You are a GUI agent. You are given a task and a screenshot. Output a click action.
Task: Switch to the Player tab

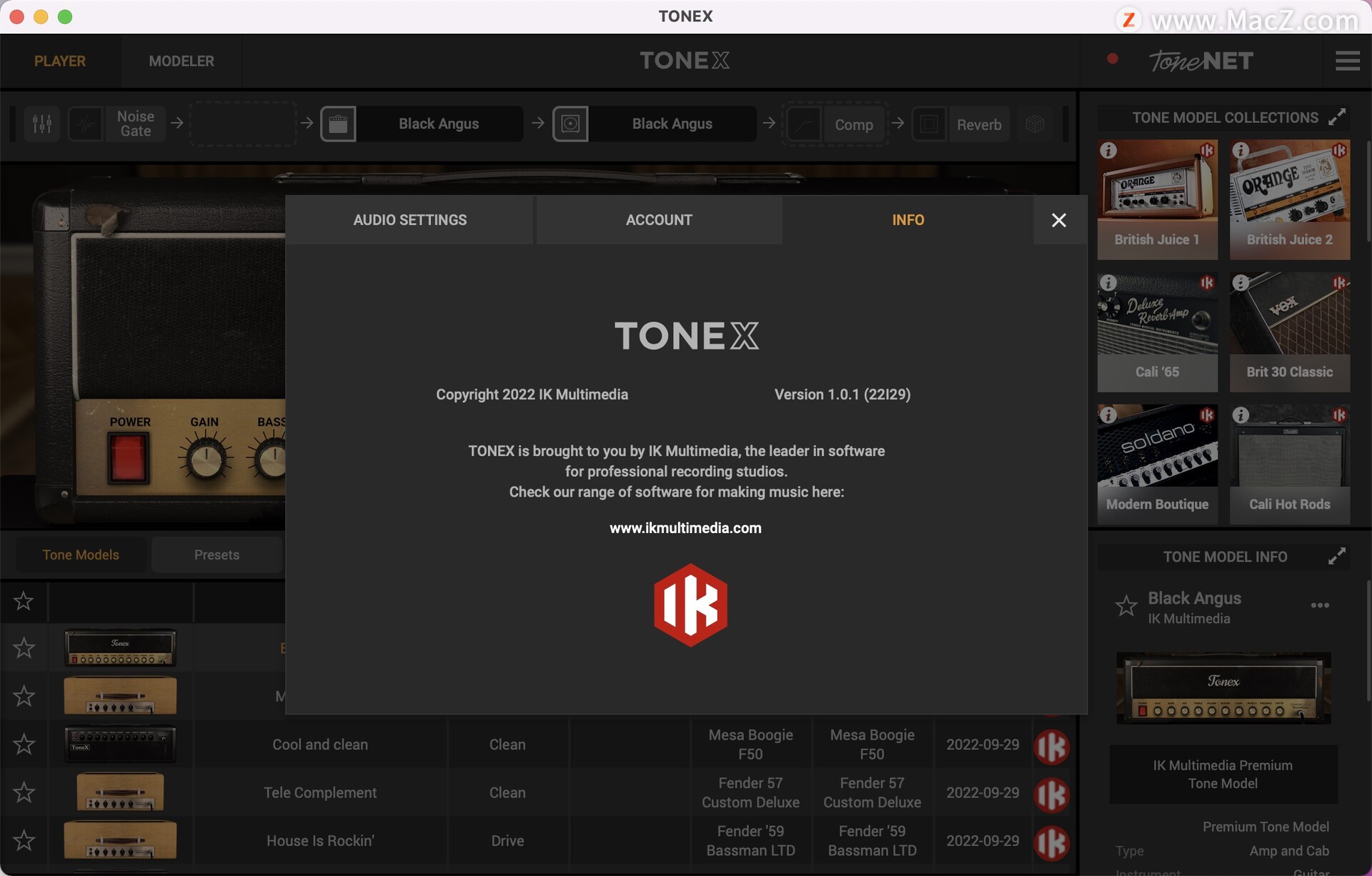point(60,61)
